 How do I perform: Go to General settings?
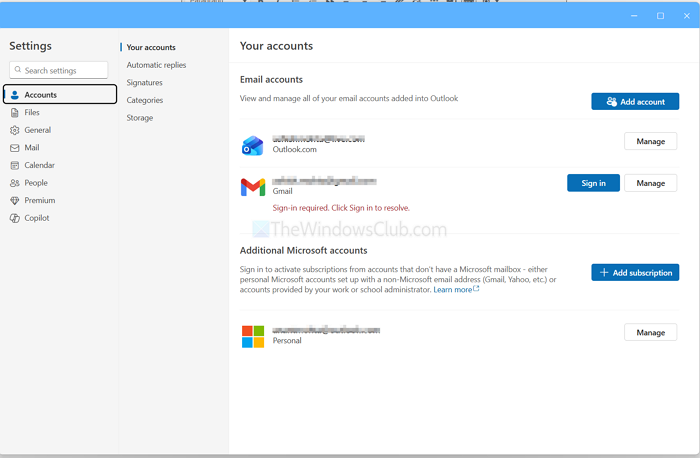tap(60, 130)
